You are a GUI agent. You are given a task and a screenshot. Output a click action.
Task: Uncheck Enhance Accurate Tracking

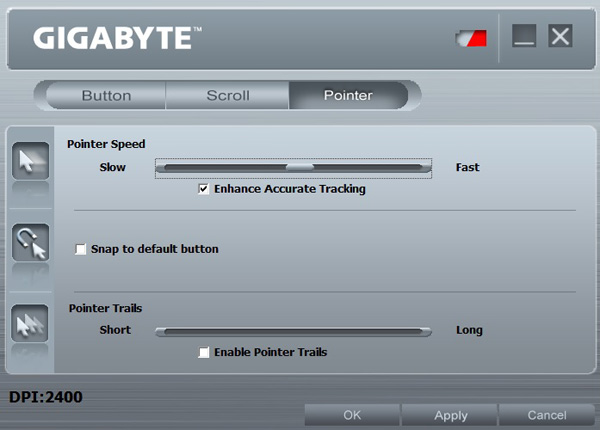tap(204, 189)
